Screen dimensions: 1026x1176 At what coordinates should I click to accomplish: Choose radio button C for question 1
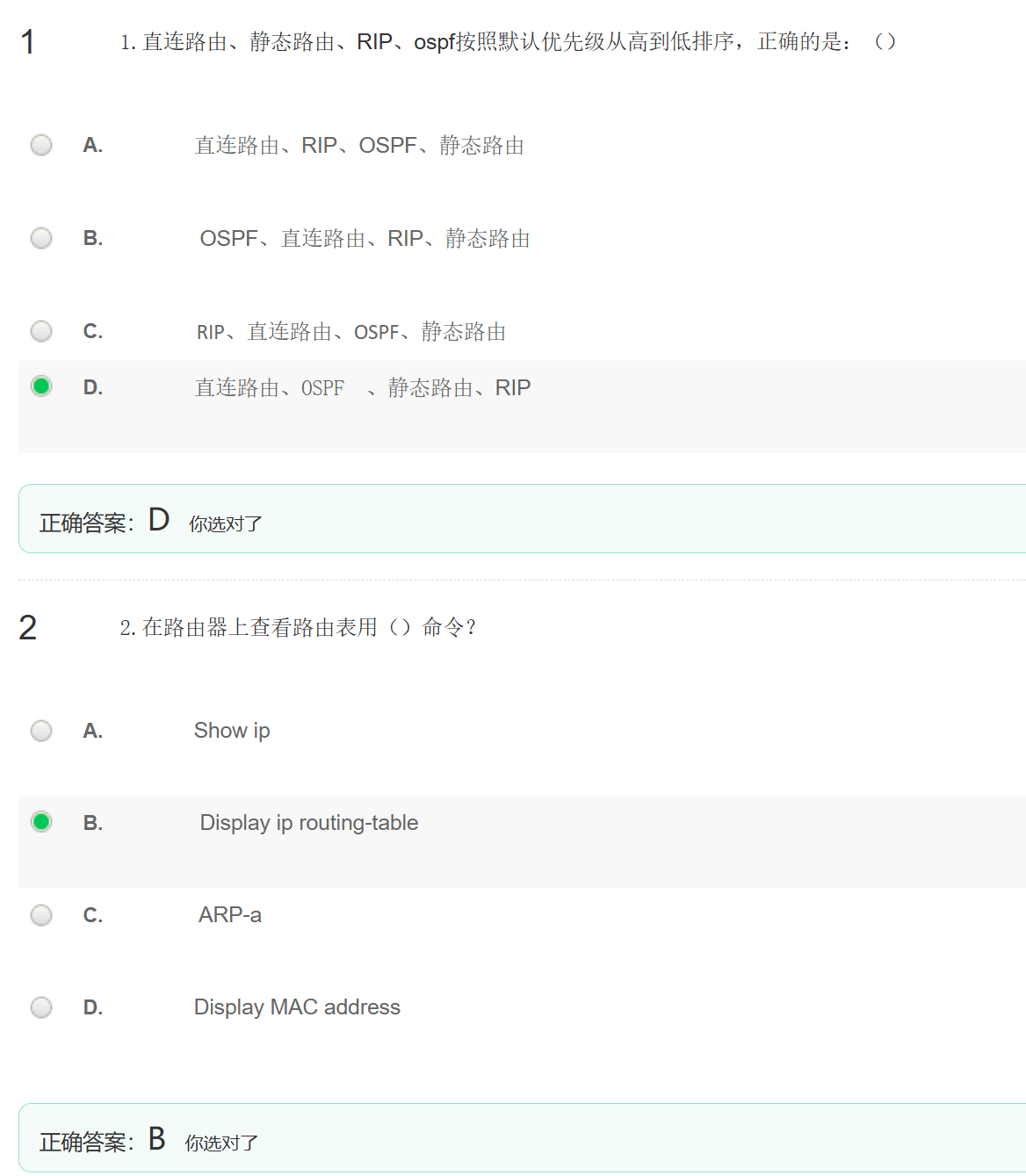click(x=41, y=331)
